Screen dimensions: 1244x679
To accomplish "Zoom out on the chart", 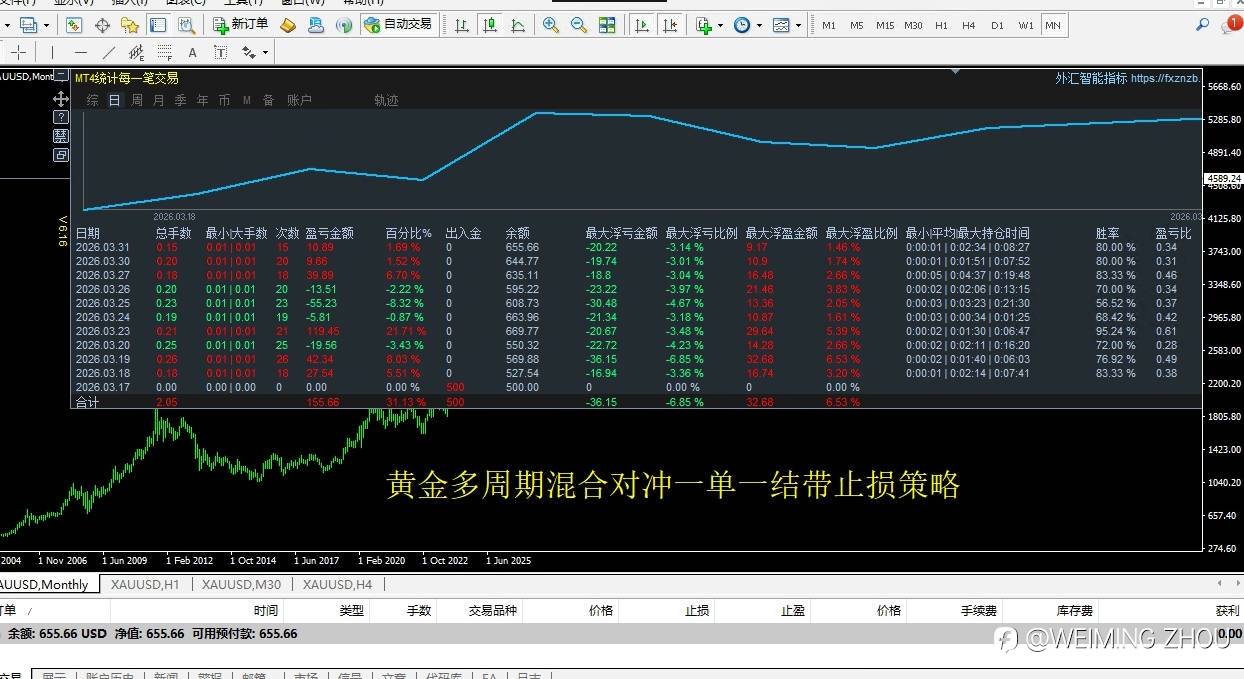I will pos(578,25).
